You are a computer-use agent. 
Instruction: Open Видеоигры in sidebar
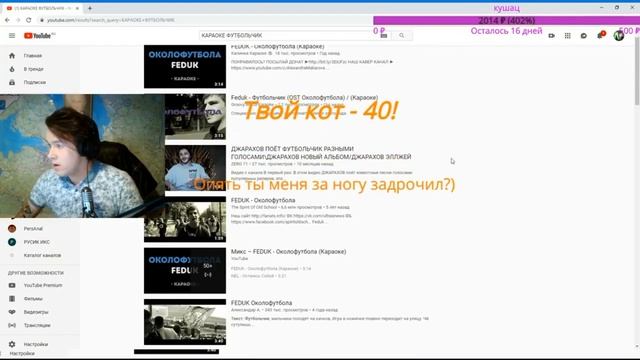click(x=36, y=312)
